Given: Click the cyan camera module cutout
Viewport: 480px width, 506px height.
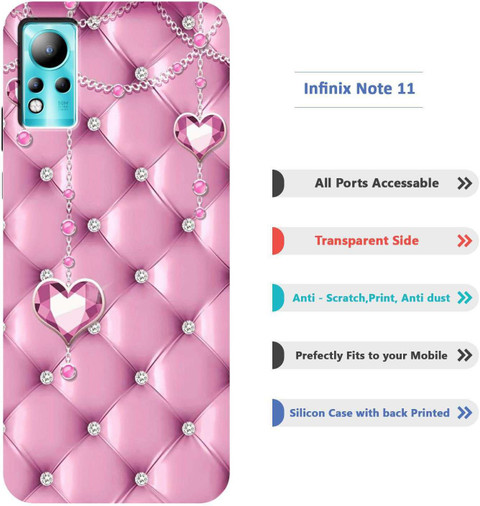Looking at the screenshot, I should click(49, 73).
